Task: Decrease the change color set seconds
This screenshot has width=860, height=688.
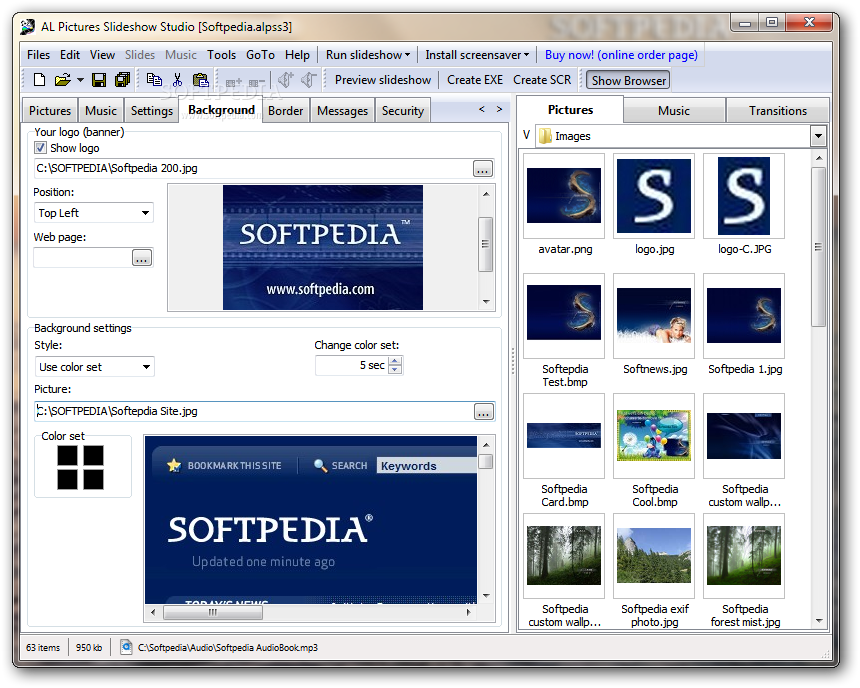Action: [395, 370]
